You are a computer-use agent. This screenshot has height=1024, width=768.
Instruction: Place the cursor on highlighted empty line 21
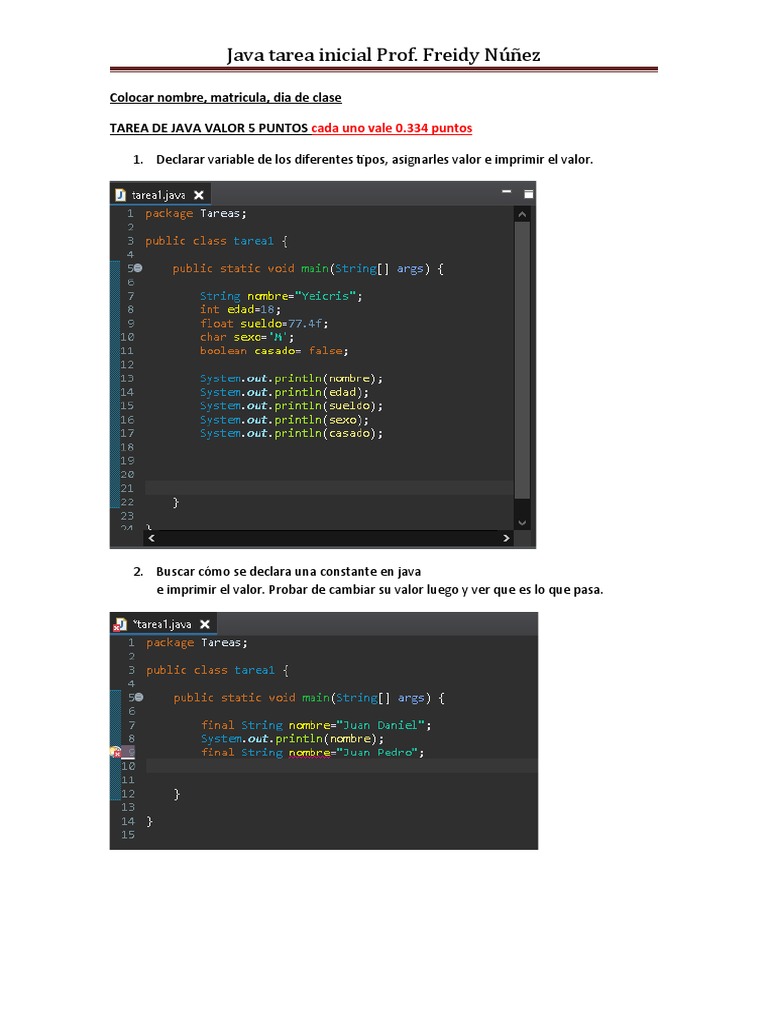point(328,488)
